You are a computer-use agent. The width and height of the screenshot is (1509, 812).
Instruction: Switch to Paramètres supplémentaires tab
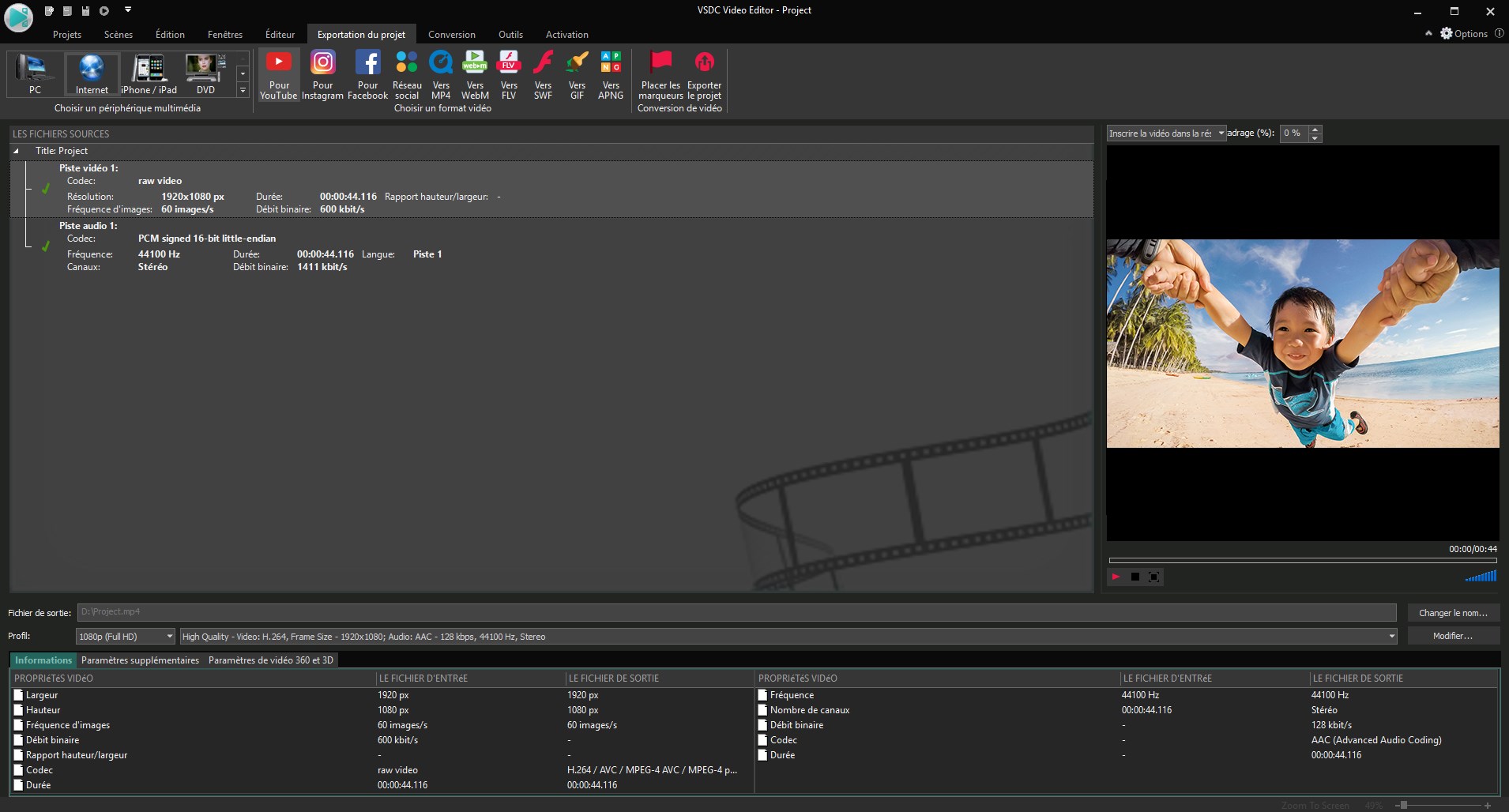140,660
